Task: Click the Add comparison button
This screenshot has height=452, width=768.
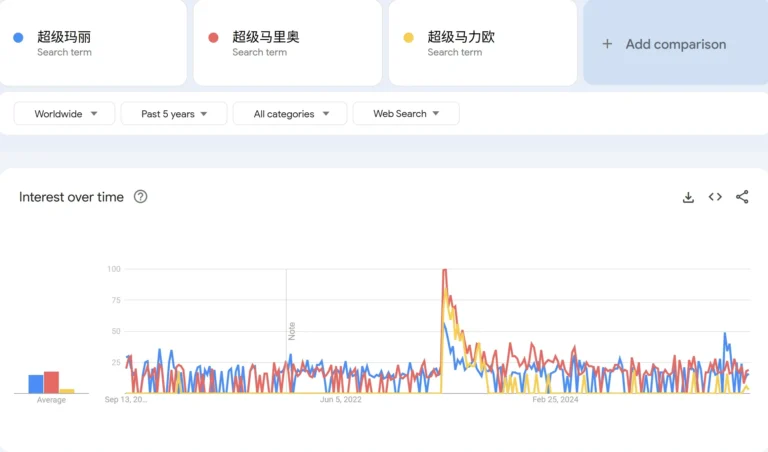Action: (x=675, y=44)
